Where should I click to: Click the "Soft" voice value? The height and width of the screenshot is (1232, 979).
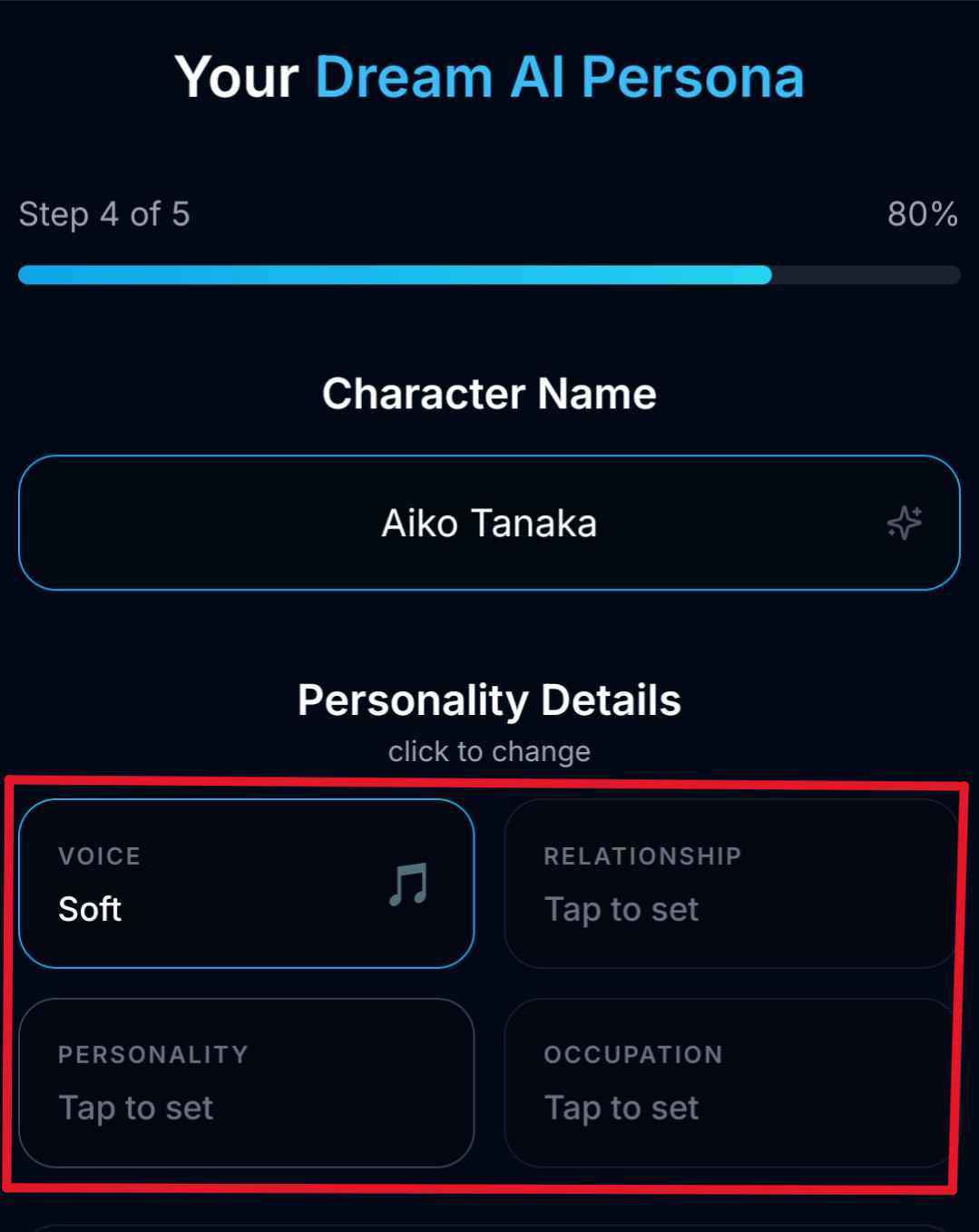click(x=90, y=909)
